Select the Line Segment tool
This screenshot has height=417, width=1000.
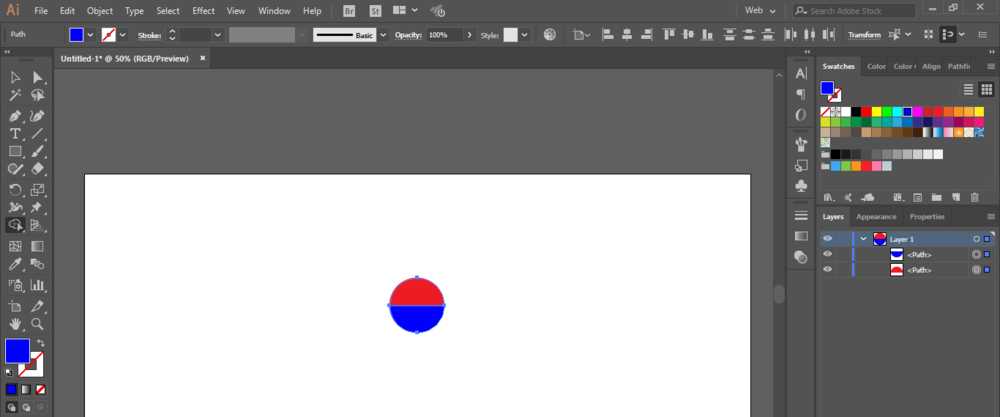(x=38, y=134)
